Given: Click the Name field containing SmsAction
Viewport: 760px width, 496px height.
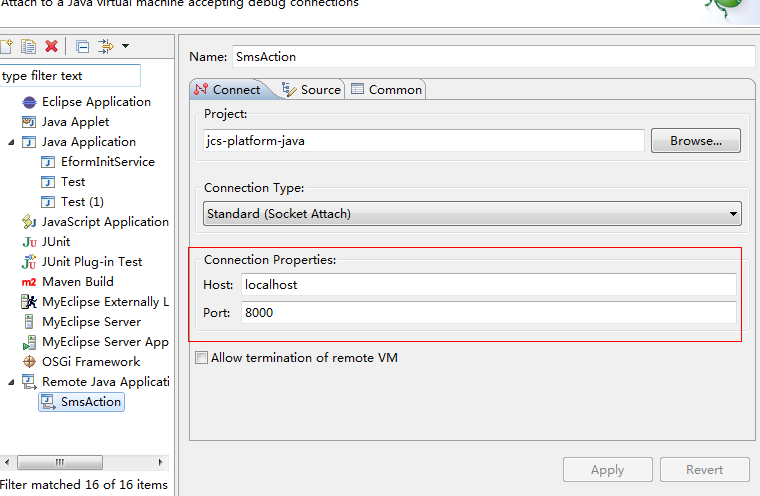Looking at the screenshot, I should [x=493, y=57].
